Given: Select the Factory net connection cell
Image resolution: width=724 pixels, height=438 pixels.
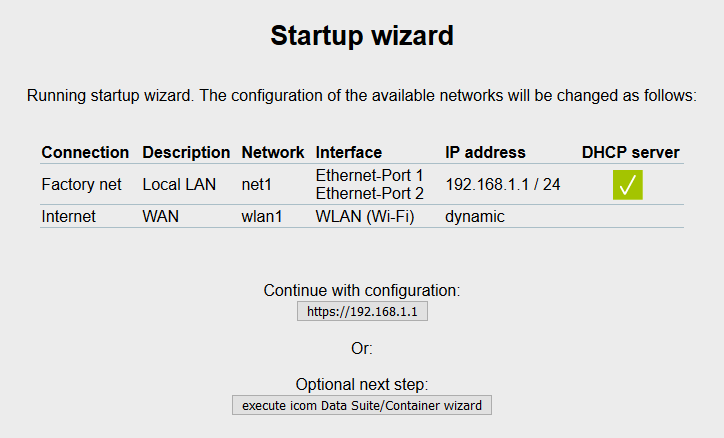Looking at the screenshot, I should (81, 185).
